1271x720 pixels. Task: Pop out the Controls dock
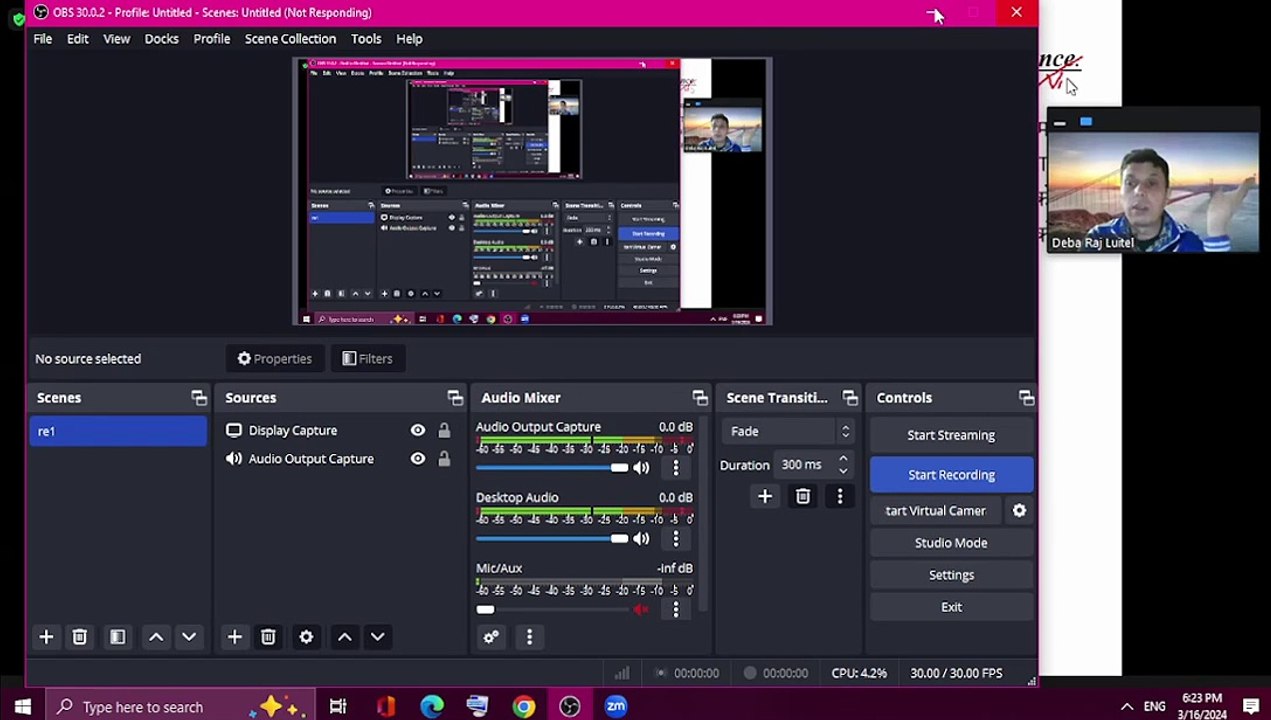[1026, 398]
